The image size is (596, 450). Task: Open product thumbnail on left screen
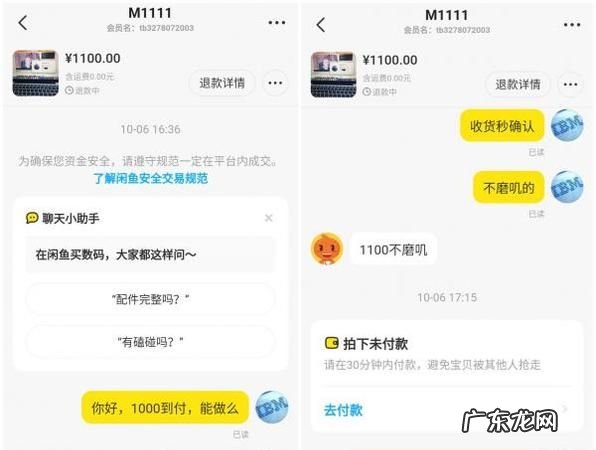pyautogui.click(x=36, y=73)
